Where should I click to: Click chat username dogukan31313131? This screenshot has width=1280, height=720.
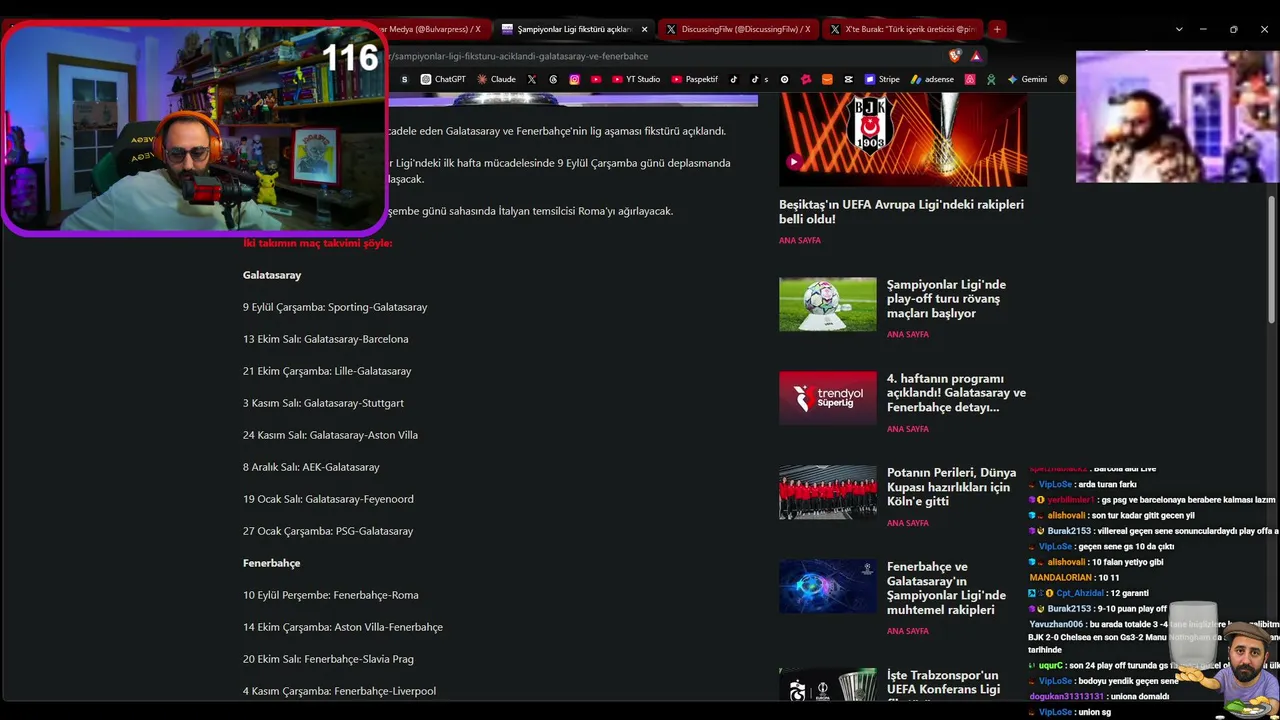click(x=1066, y=697)
